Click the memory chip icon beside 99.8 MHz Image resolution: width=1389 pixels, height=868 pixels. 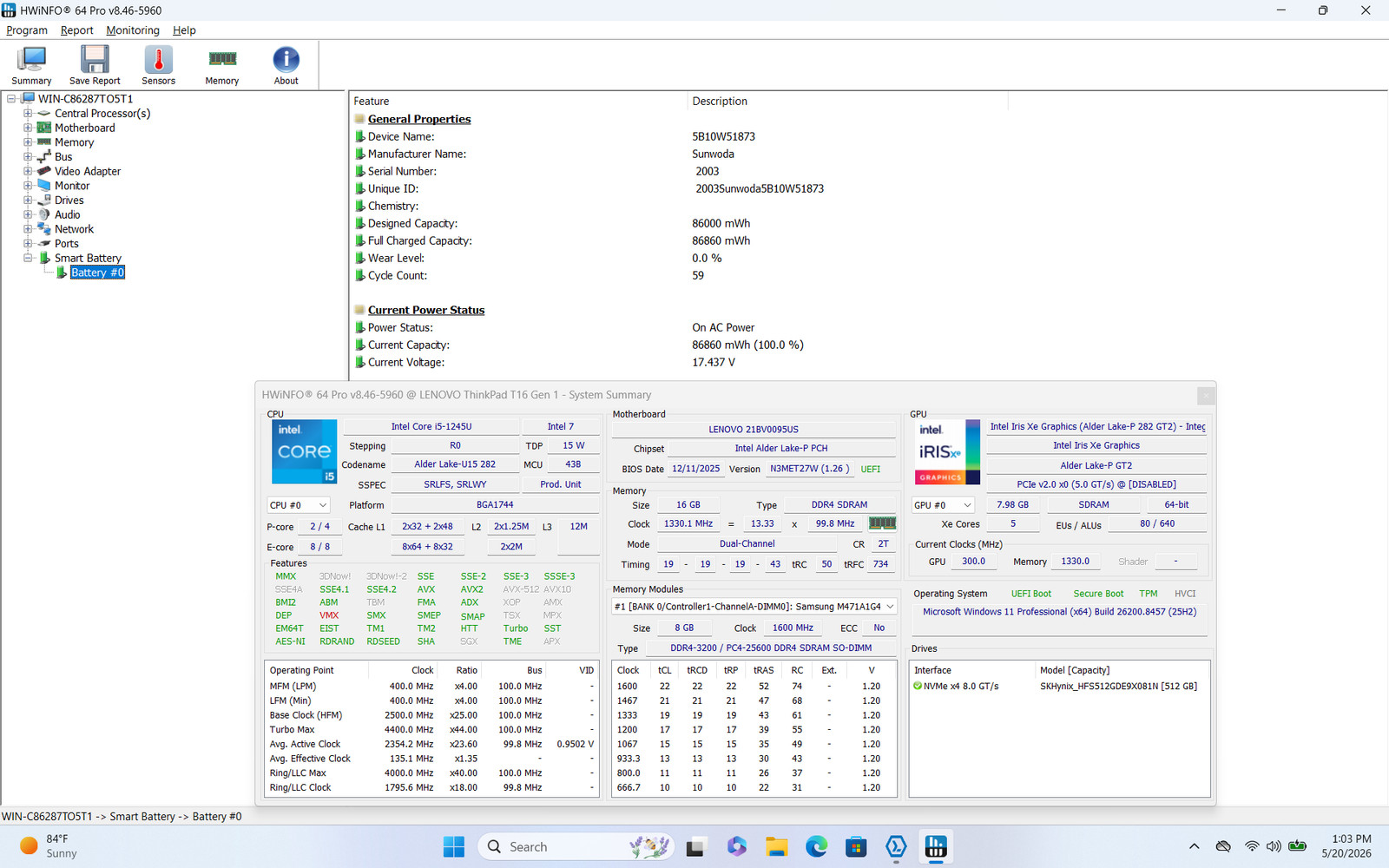point(882,523)
